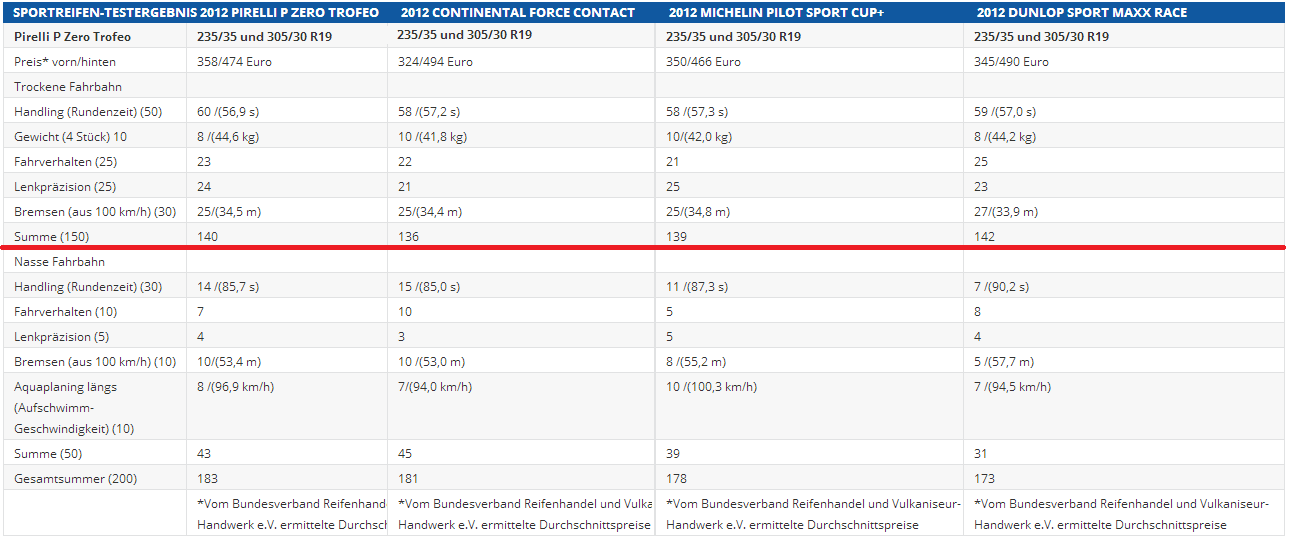Screen dimensions: 1289x543
Task: Select the 'Summe (150)' row label
Action: [x=52, y=237]
